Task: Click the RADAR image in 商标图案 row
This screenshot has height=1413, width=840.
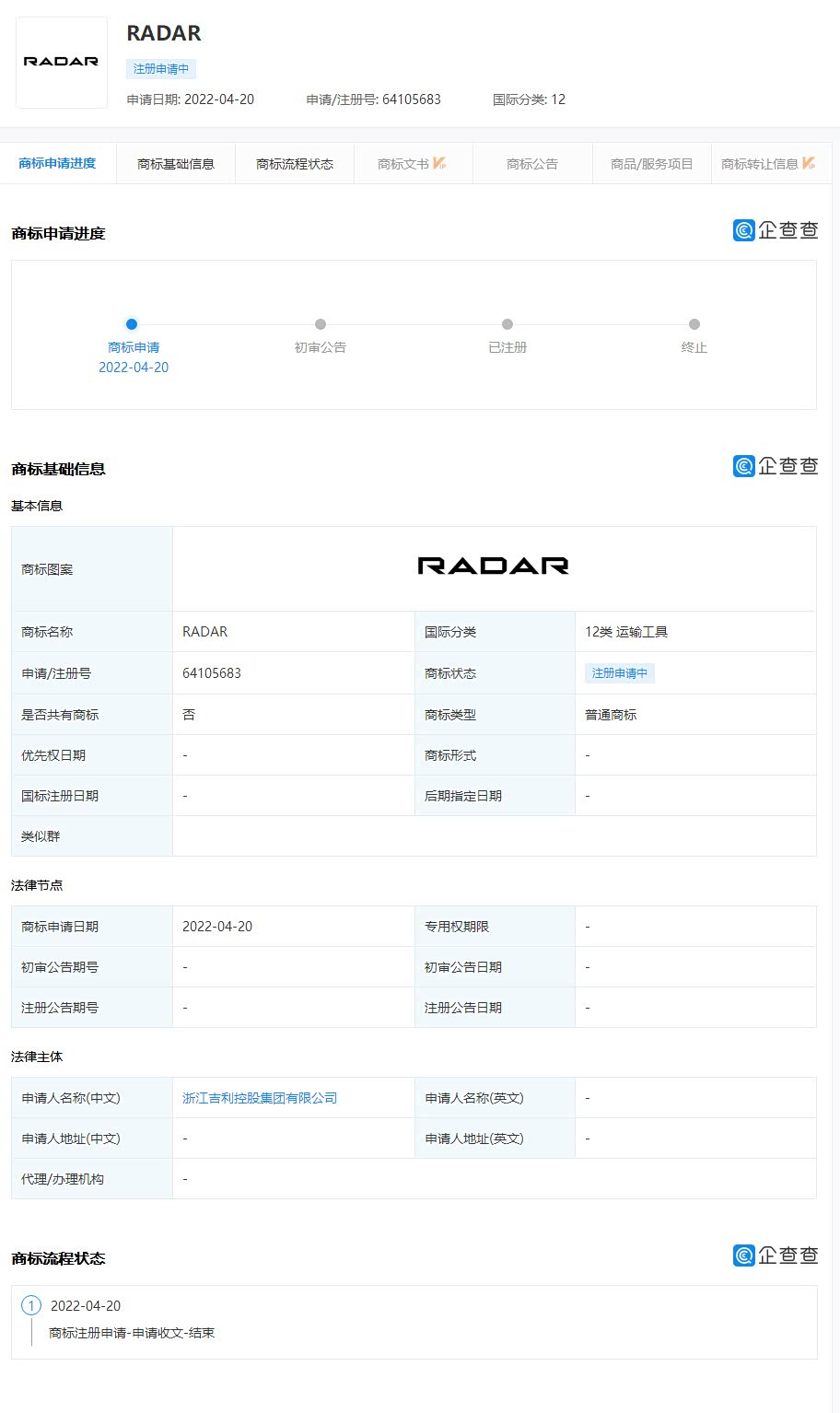Action: pos(493,566)
